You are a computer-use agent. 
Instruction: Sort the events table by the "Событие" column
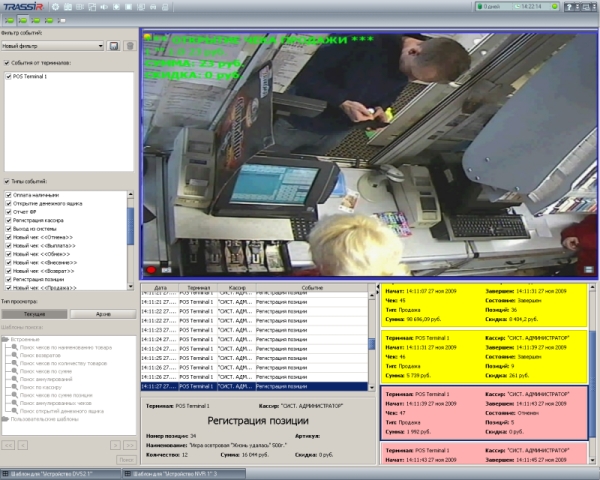coord(311,287)
